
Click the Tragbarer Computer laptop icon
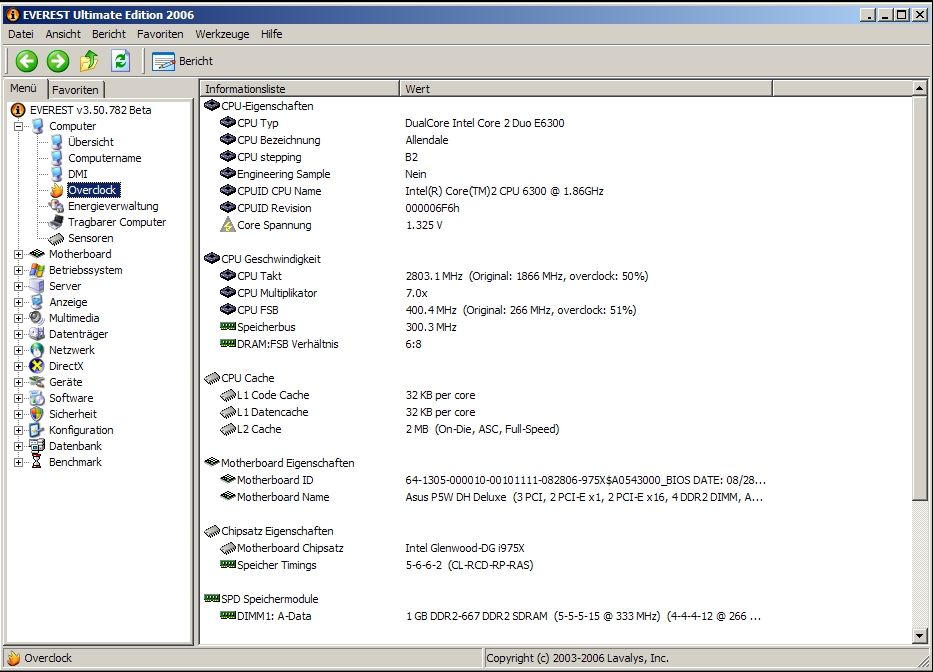click(57, 222)
